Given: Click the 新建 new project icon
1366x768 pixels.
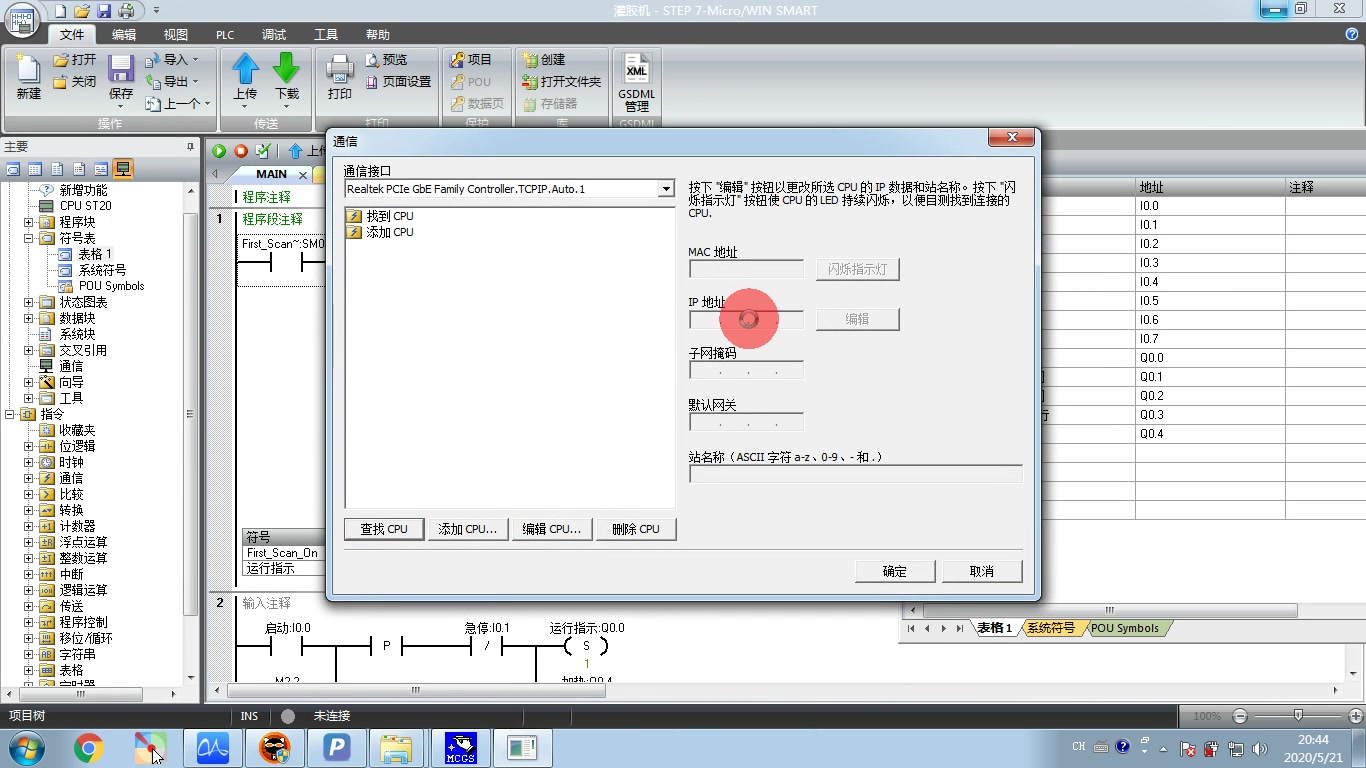Looking at the screenshot, I should (28, 70).
